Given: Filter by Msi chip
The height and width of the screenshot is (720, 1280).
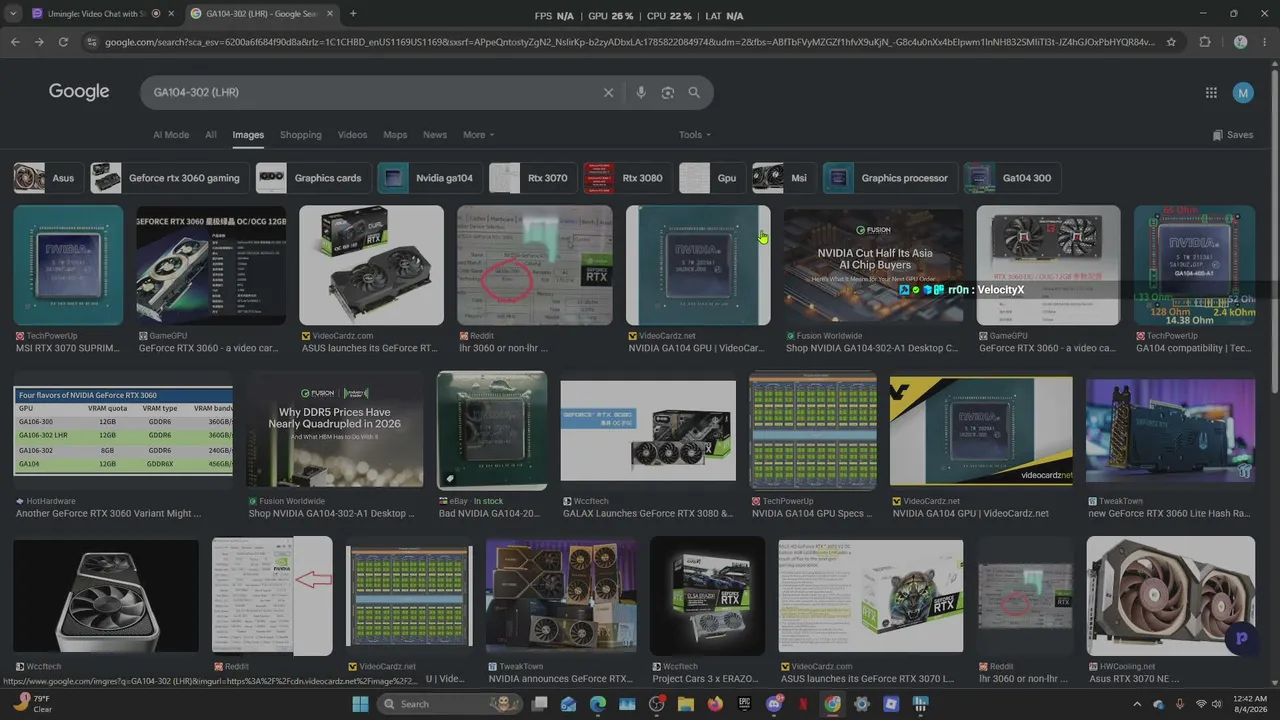Looking at the screenshot, I should point(784,178).
